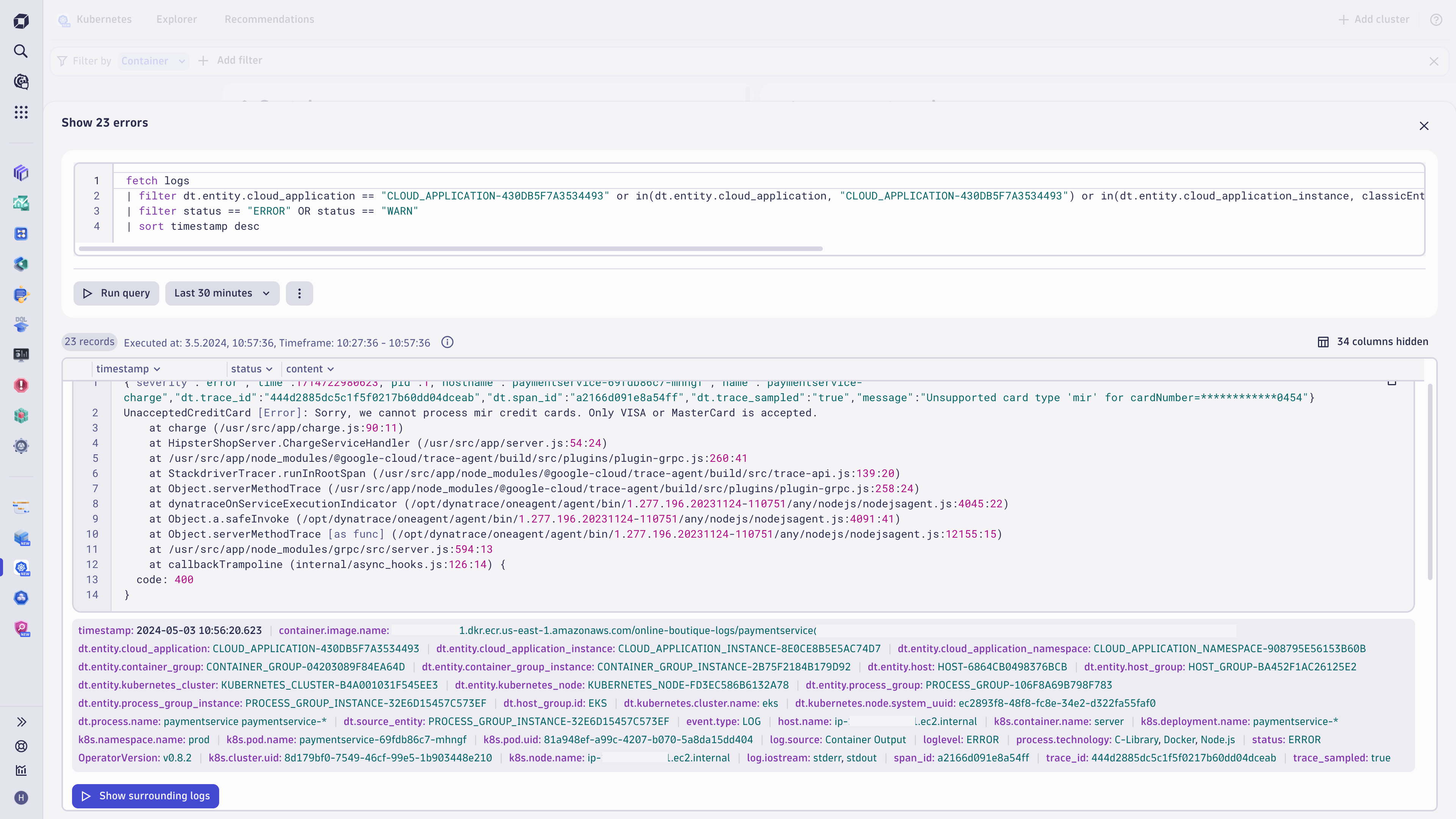Click the search icon in left sidebar
Screen dimensions: 1456x819
click(21, 52)
